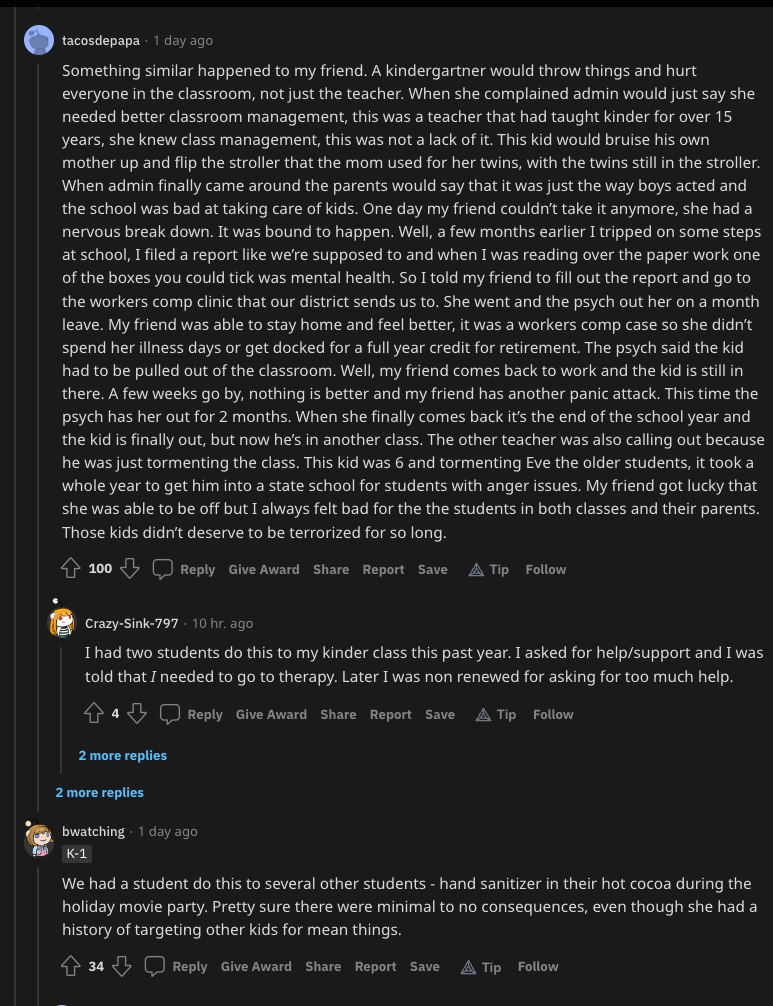Open Crazy-Sink-797's username link
This screenshot has width=773, height=1006.
(132, 624)
